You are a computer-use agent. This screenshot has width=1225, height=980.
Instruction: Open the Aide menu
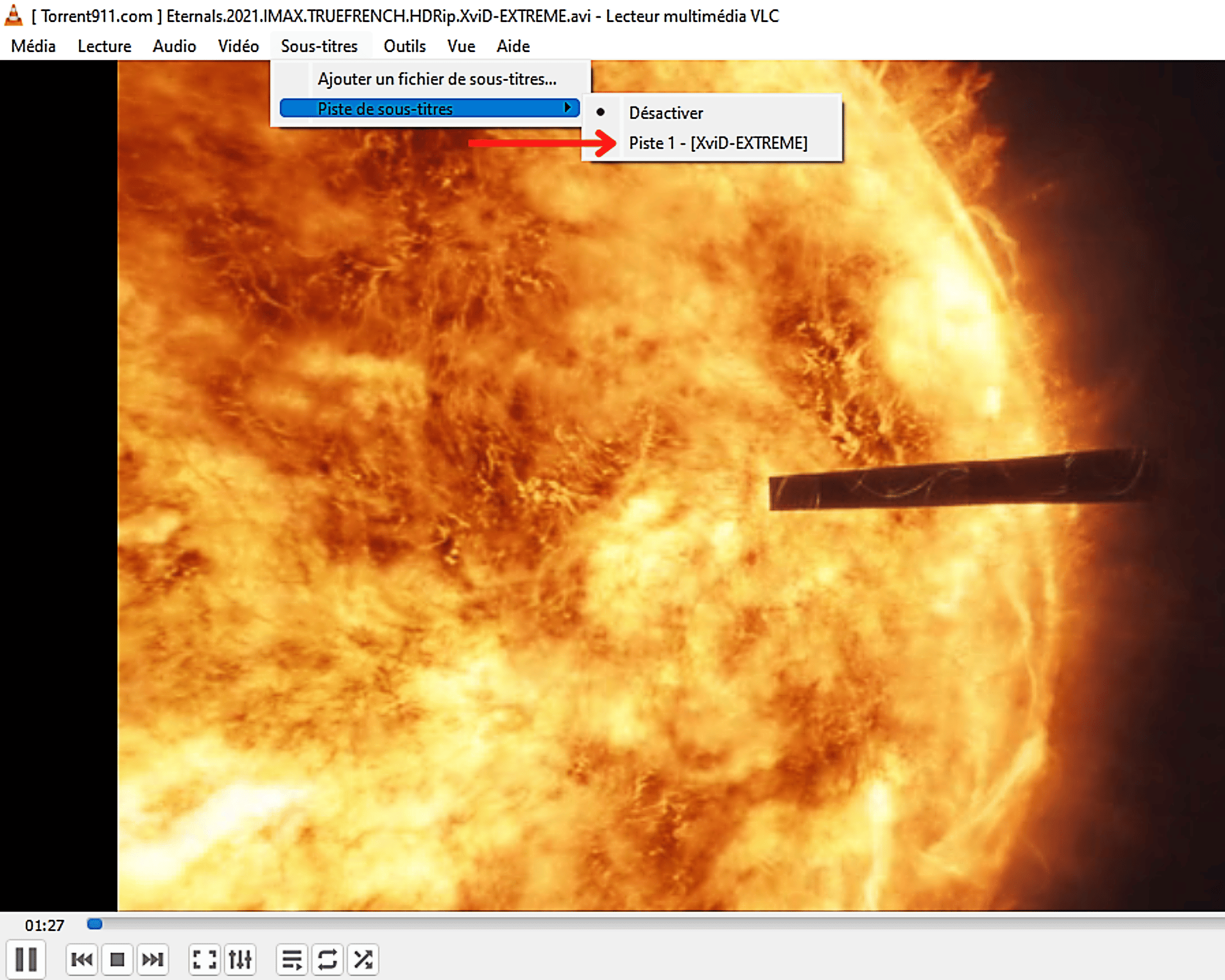tap(513, 46)
